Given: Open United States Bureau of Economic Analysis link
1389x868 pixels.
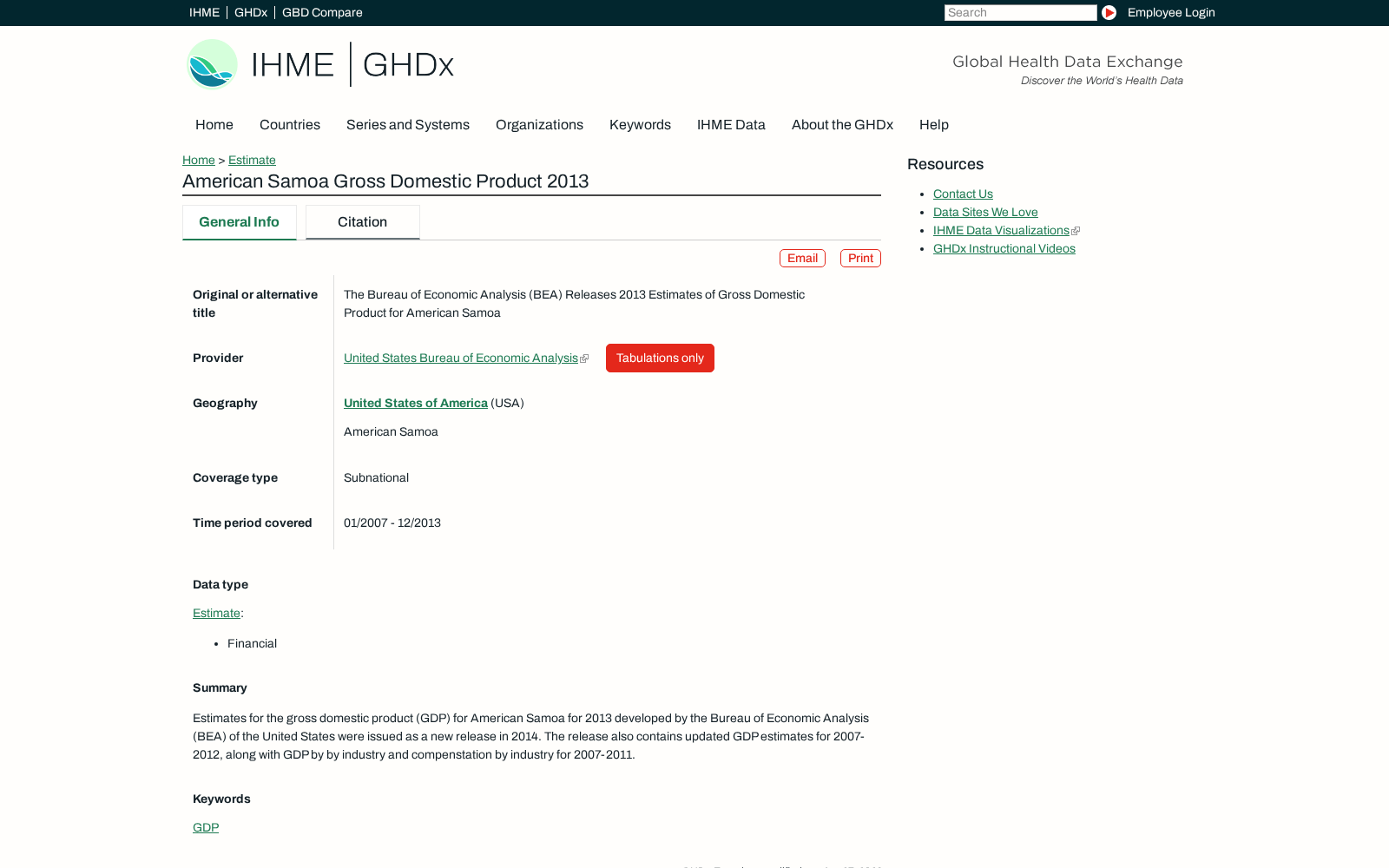Looking at the screenshot, I should (x=461, y=358).
